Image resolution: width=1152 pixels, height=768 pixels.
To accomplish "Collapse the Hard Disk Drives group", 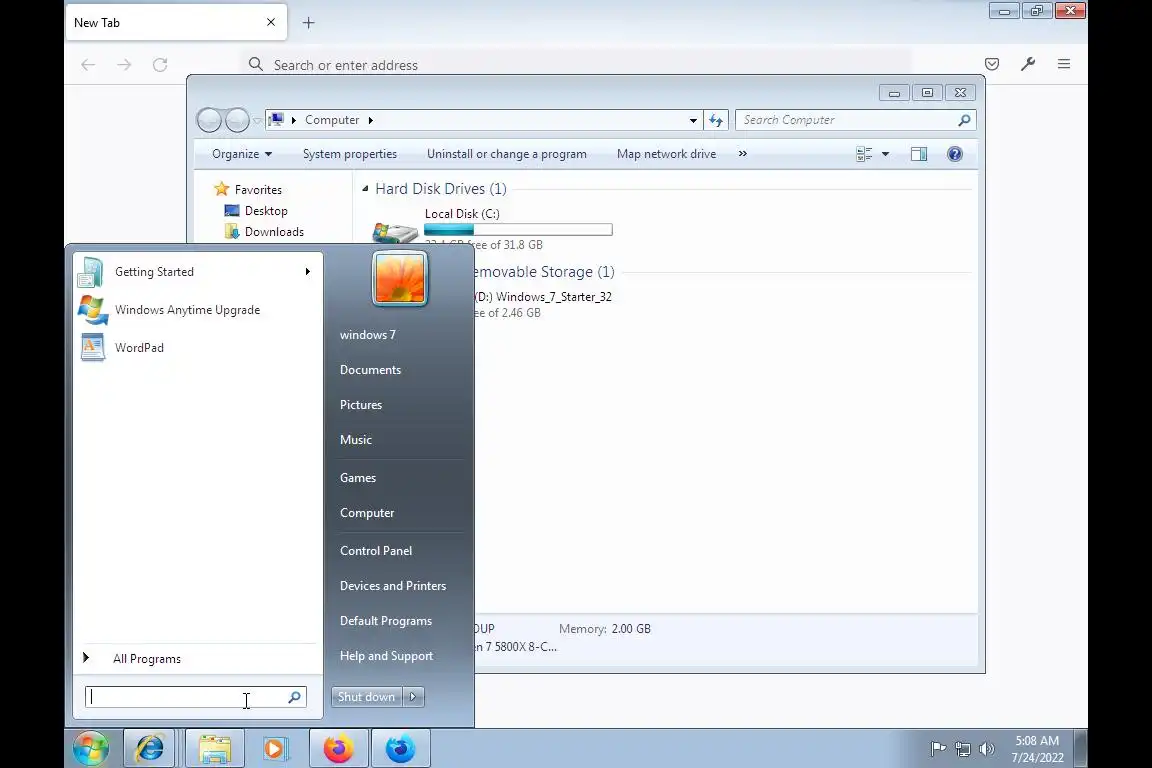I will click(x=365, y=189).
